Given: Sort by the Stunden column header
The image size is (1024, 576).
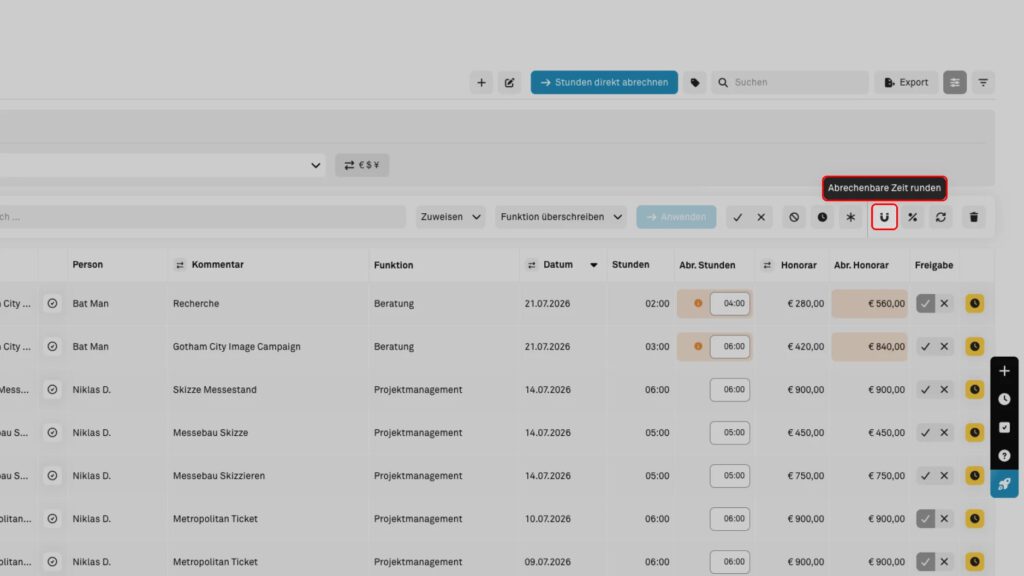Looking at the screenshot, I should (x=630, y=264).
